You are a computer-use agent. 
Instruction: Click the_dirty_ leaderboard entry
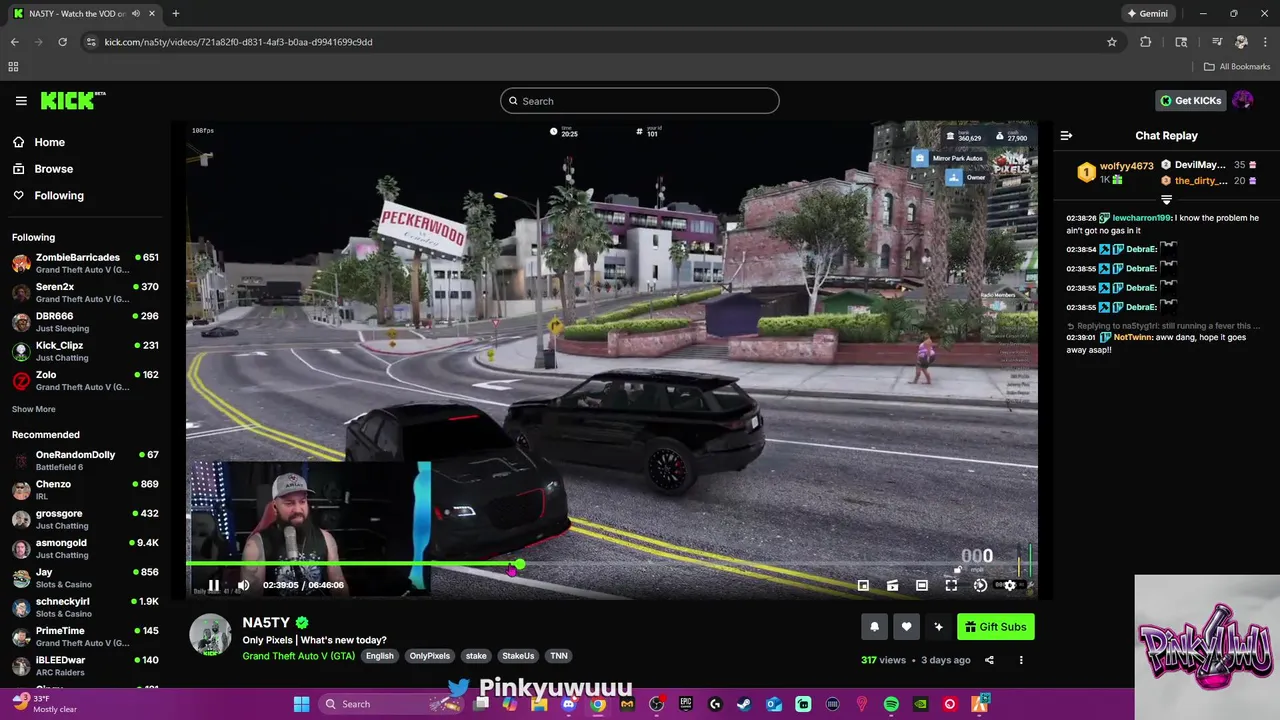1208,181
